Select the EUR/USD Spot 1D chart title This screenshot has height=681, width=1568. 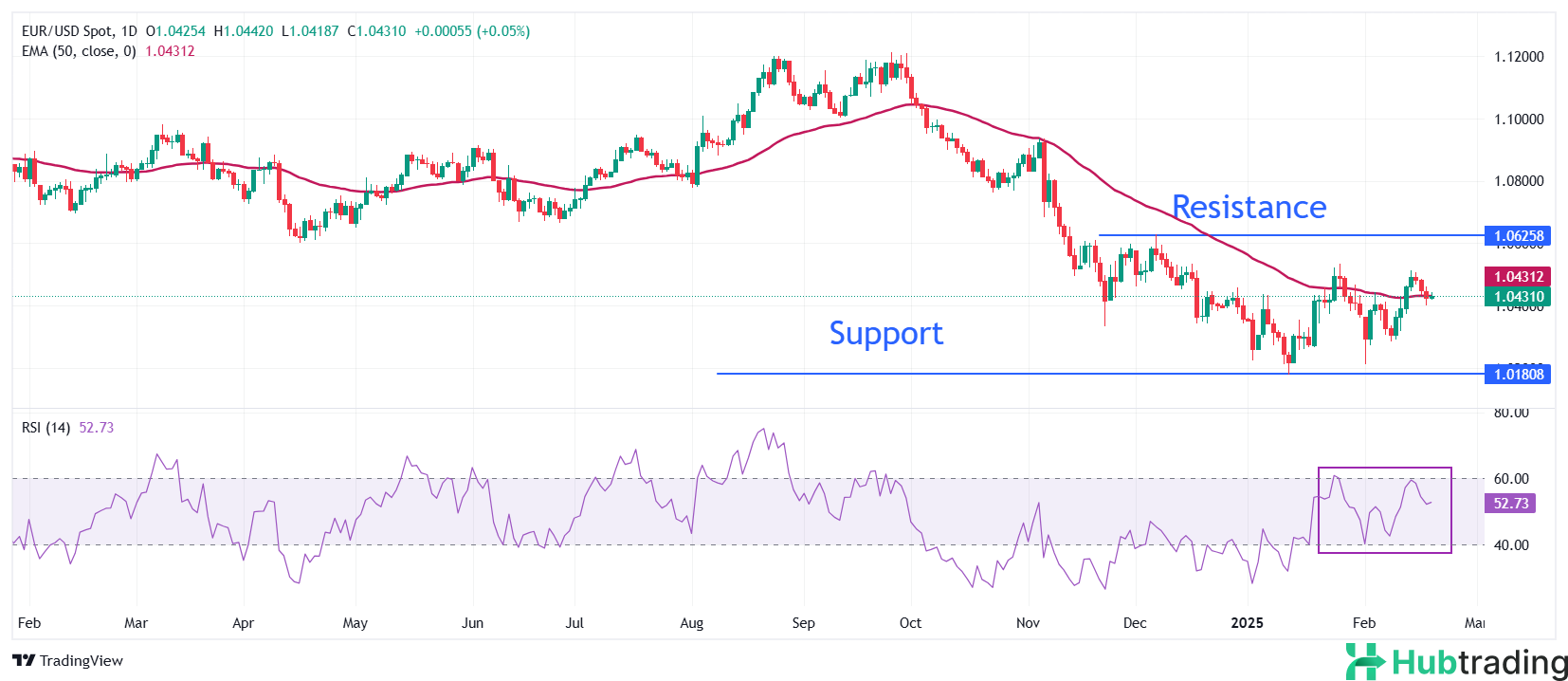pyautogui.click(x=80, y=31)
